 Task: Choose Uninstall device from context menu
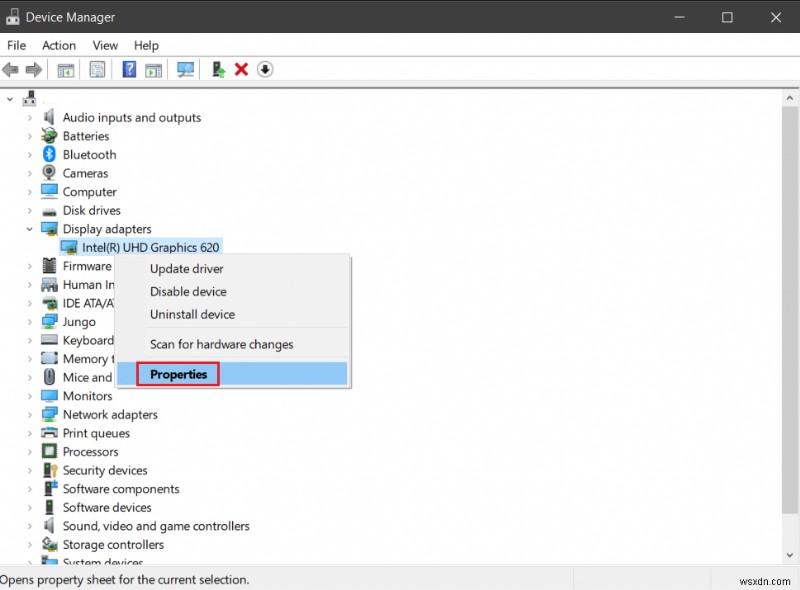point(232,314)
